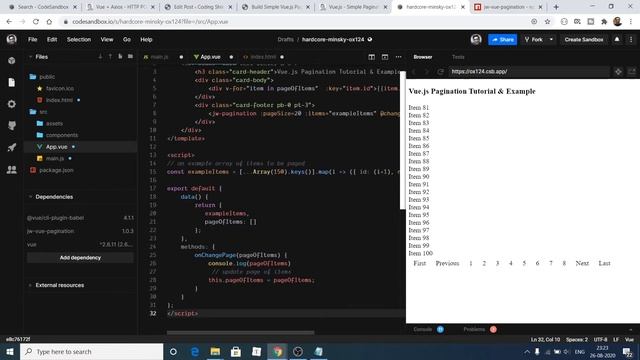This screenshot has height=360, width=640.
Task: Reload the Chrome page
Action: (x=36, y=22)
